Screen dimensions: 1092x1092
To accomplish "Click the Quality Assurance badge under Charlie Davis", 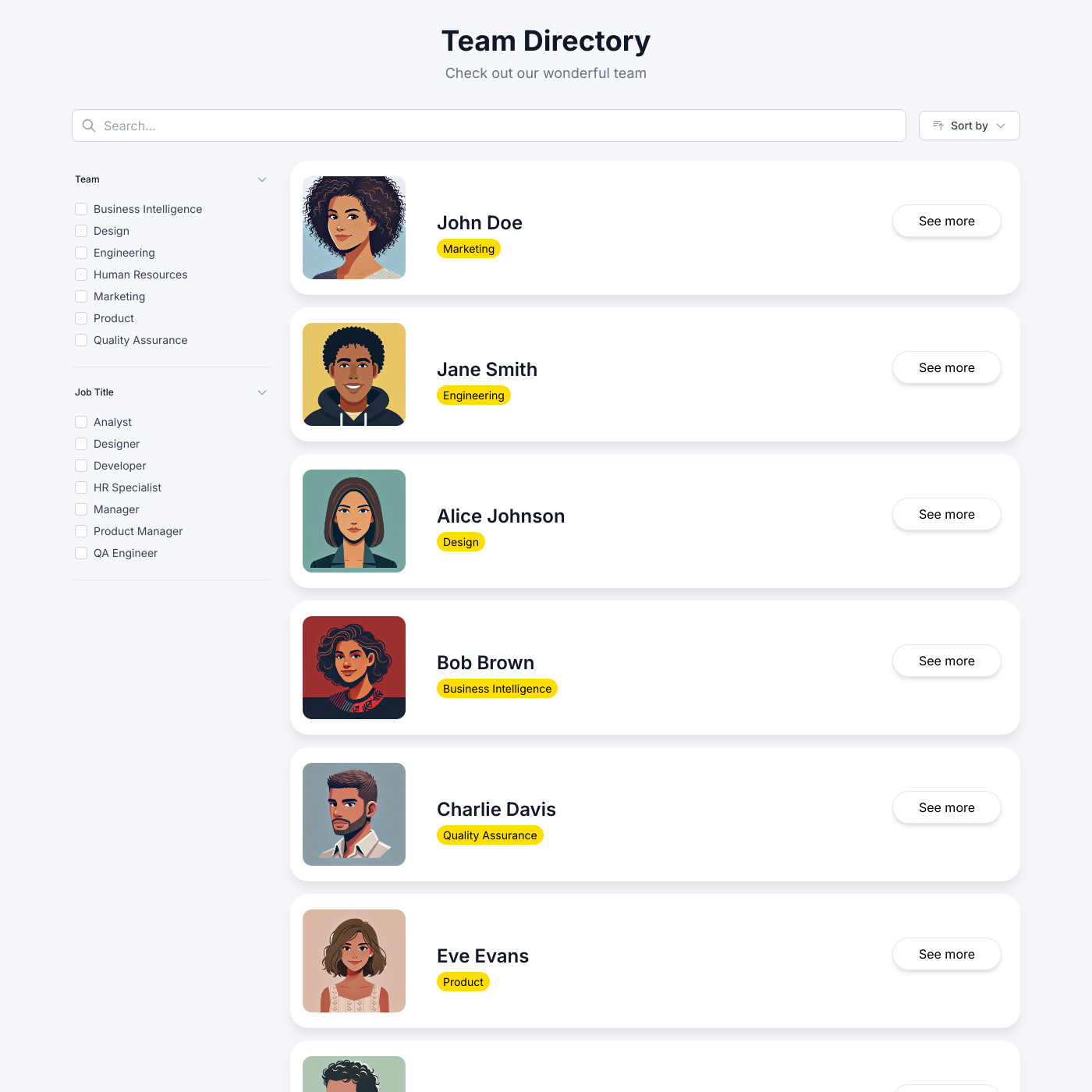I will (490, 835).
